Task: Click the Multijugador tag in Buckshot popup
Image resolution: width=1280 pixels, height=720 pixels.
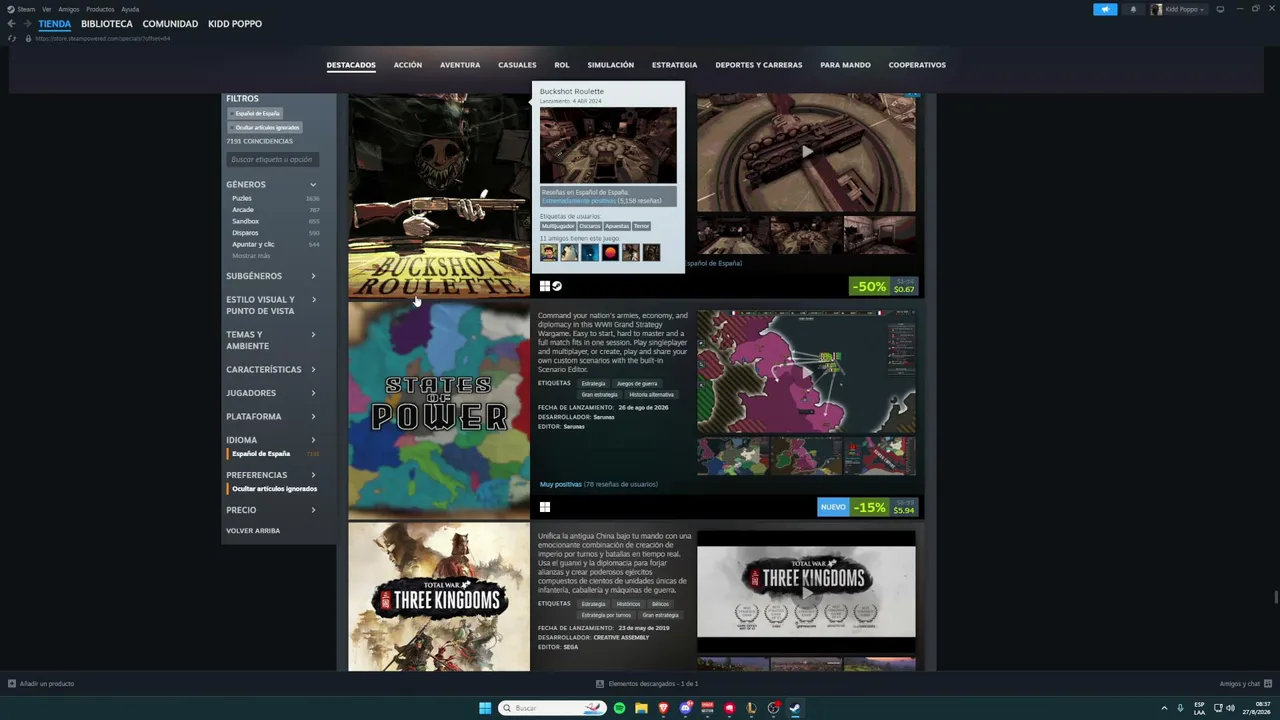Action: click(558, 226)
